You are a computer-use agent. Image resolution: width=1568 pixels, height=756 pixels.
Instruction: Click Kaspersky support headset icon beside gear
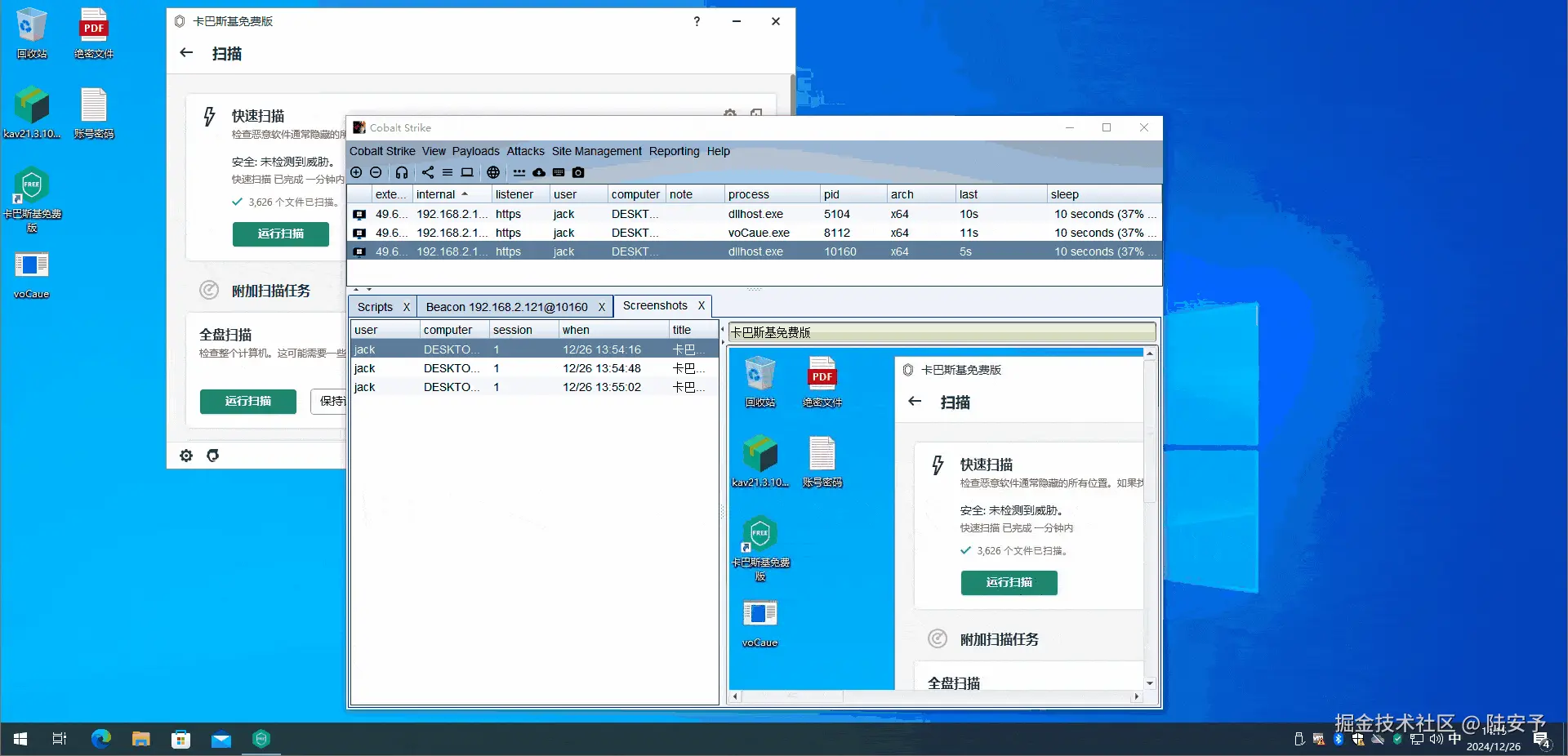pos(212,456)
